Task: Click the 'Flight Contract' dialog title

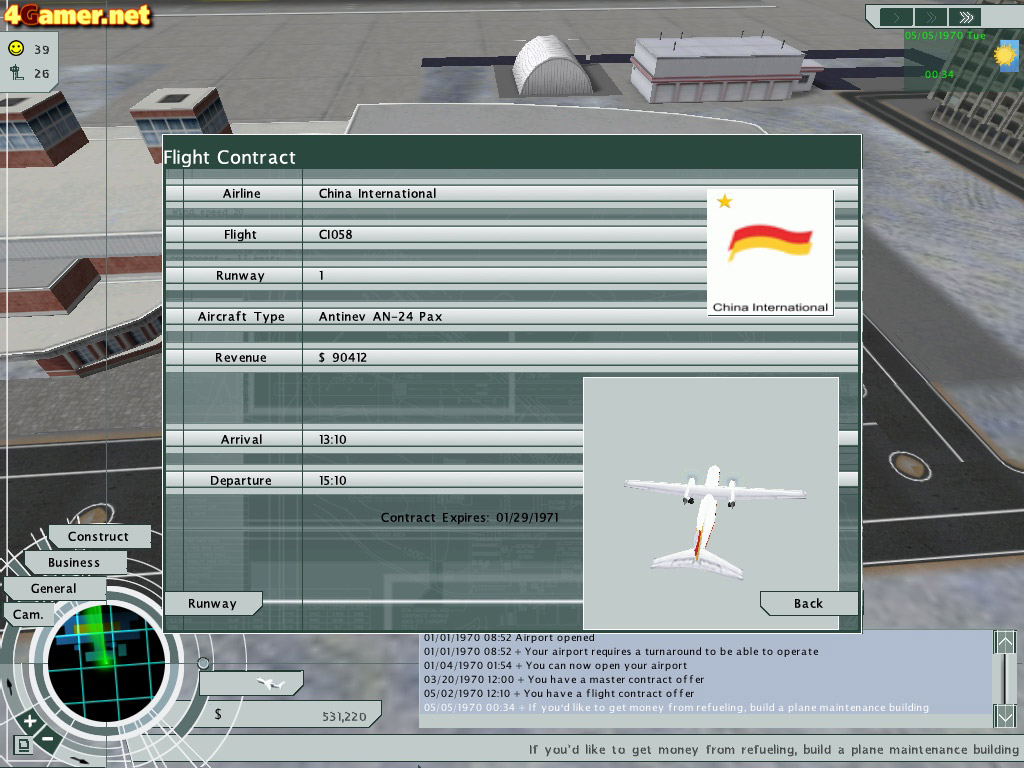Action: tap(230, 157)
